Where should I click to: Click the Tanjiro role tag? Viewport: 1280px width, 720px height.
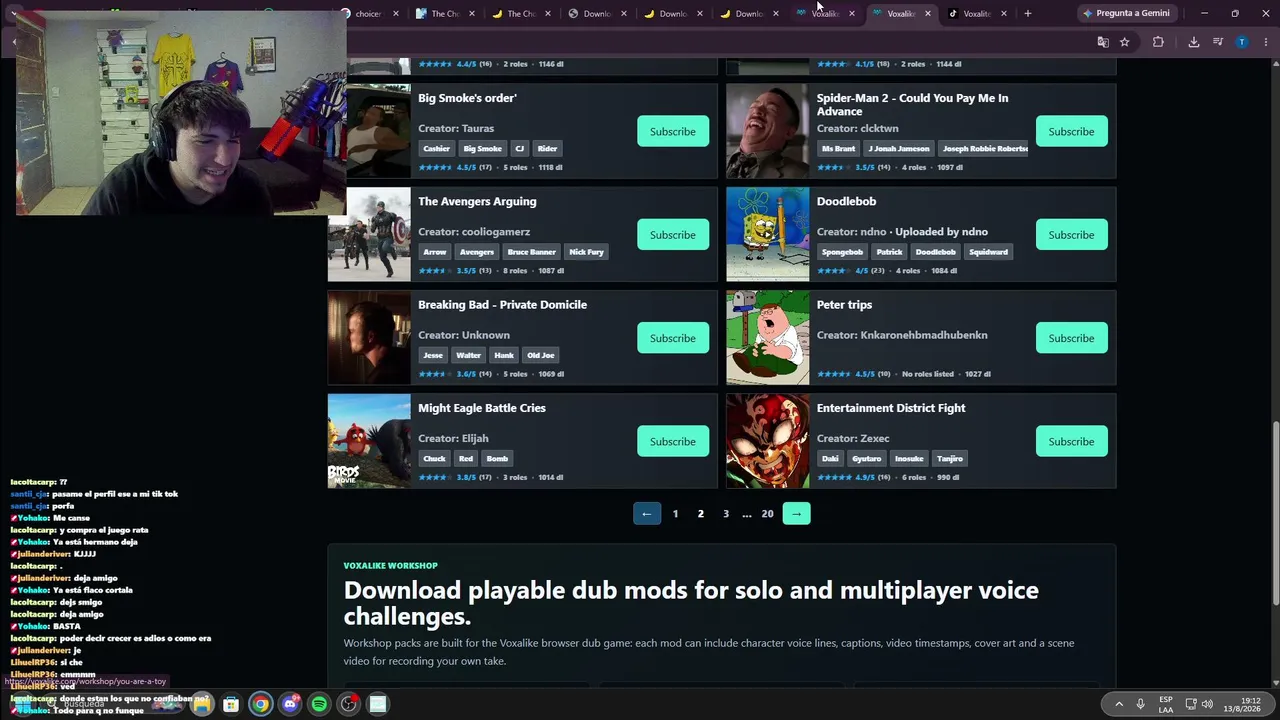pyautogui.click(x=950, y=459)
